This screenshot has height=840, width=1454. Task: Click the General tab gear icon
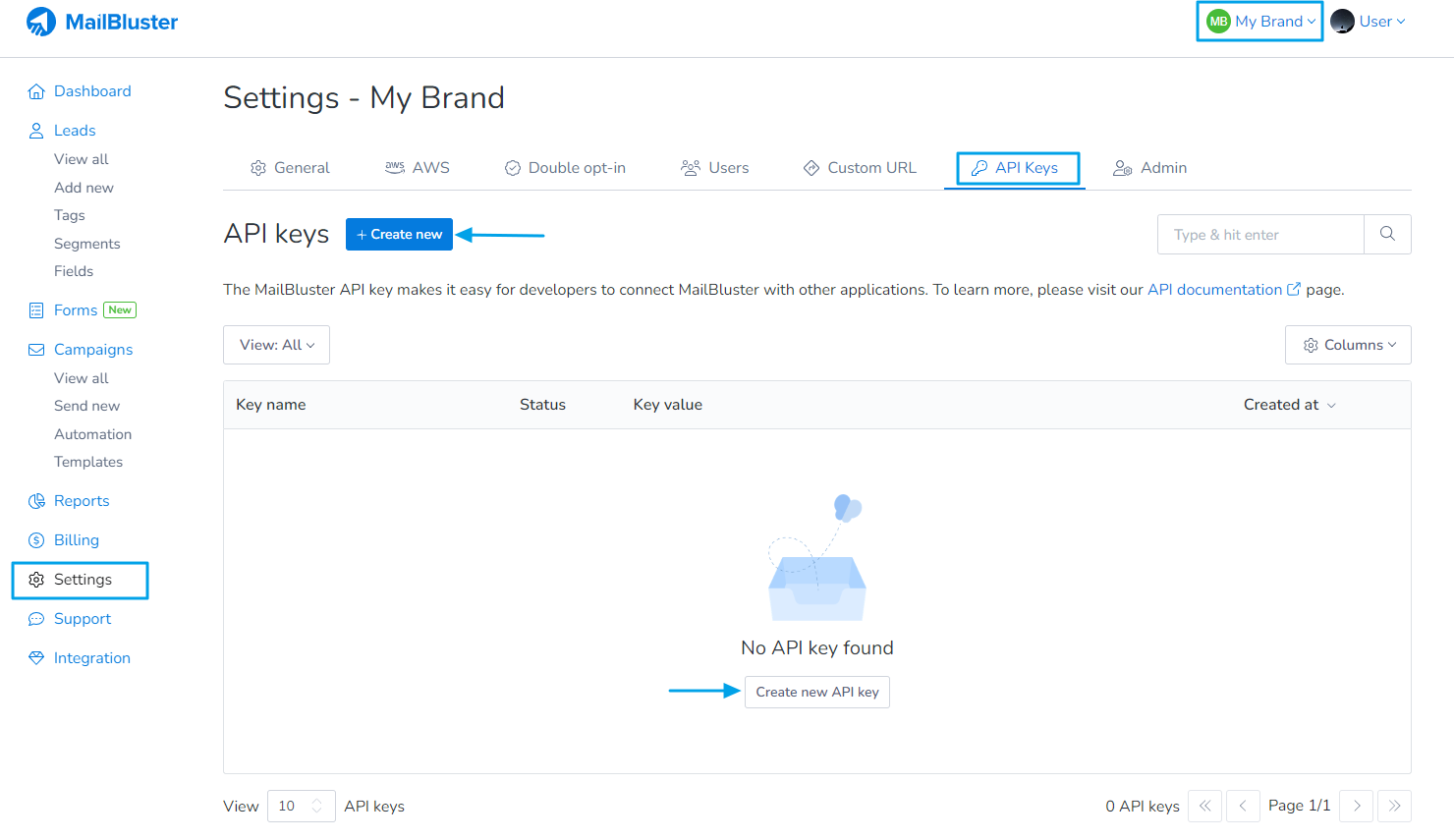258,168
